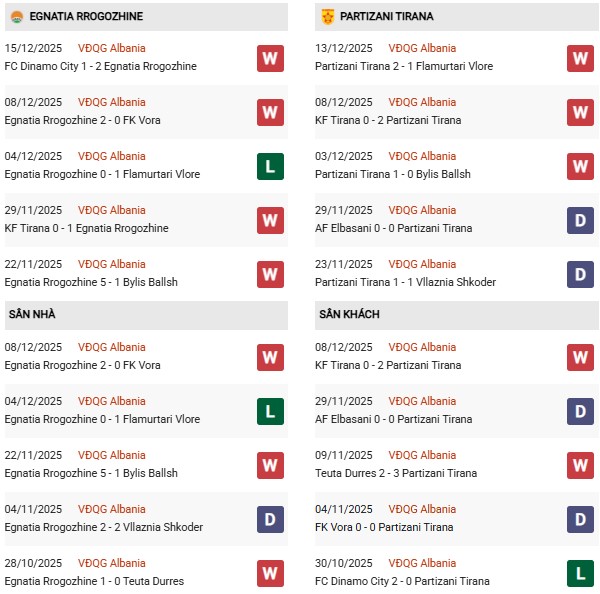Click loss badge for FC Dinamo City 2-0 Partizani
The image size is (600, 594).
[x=580, y=573]
